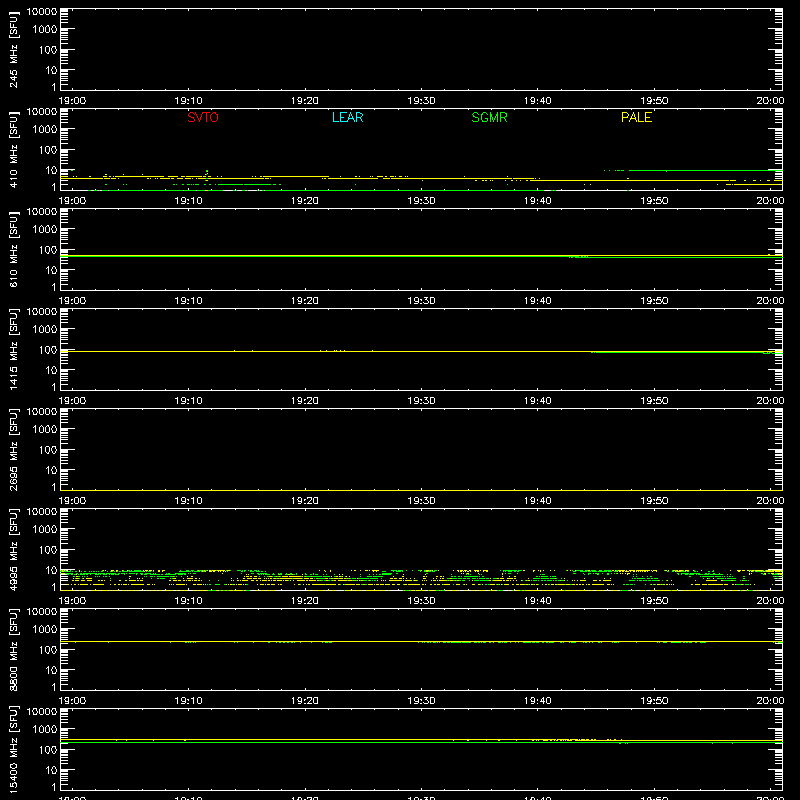Click 19:20 time label under 610 MHz panel
Viewport: 800px width, 800px height.
click(x=305, y=301)
